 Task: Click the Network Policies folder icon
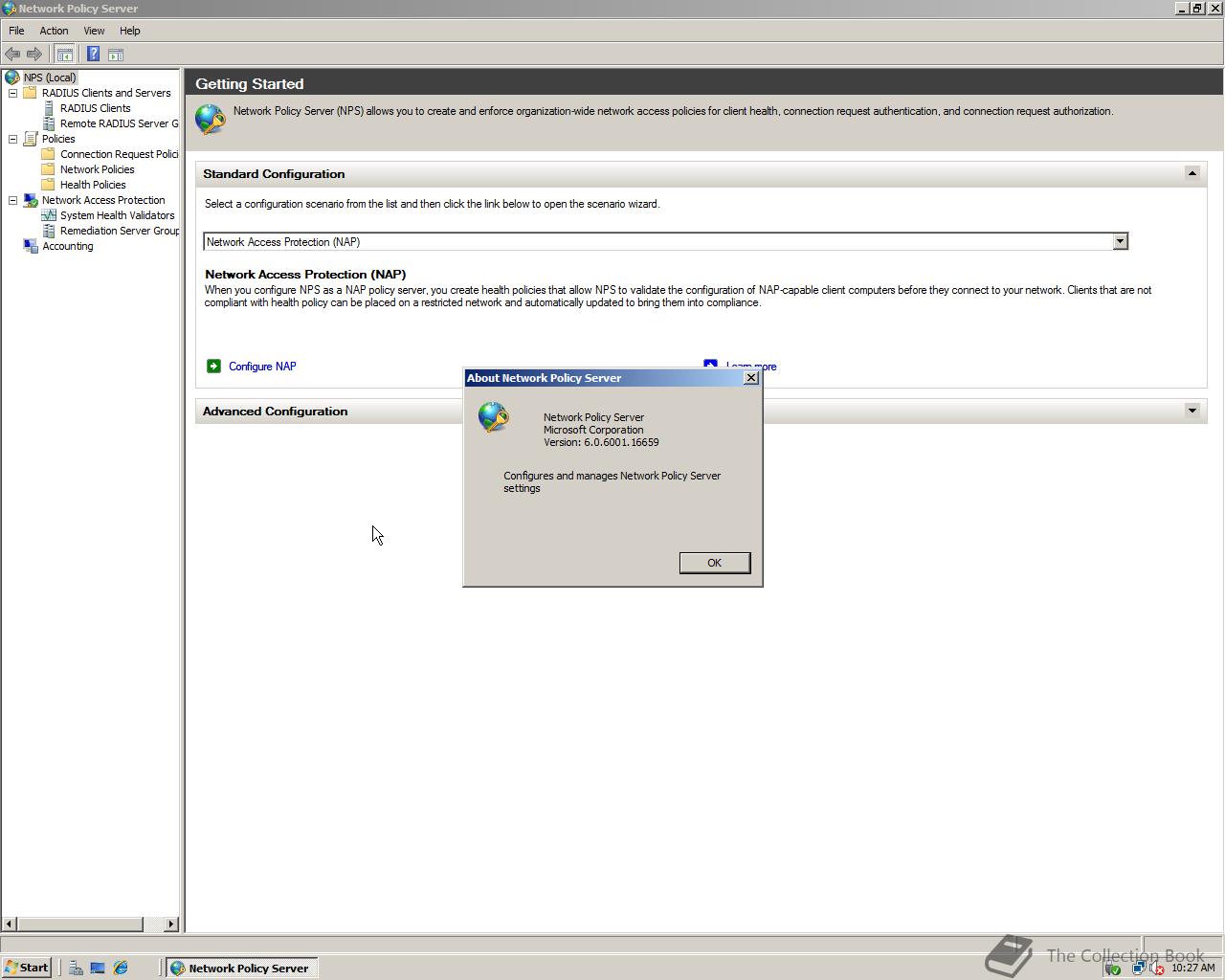tap(49, 169)
